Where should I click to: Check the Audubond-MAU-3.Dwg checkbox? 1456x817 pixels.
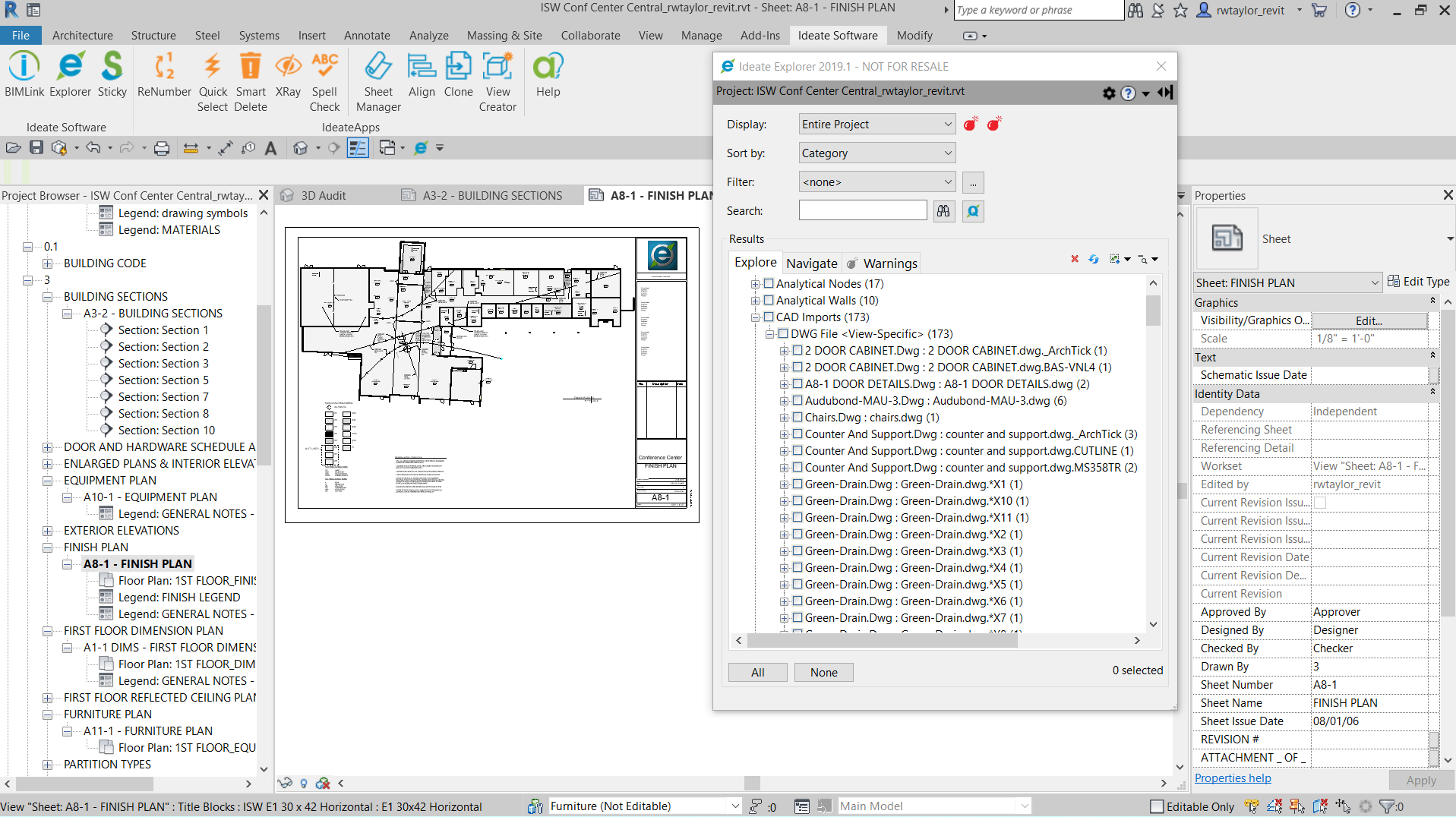[797, 400]
